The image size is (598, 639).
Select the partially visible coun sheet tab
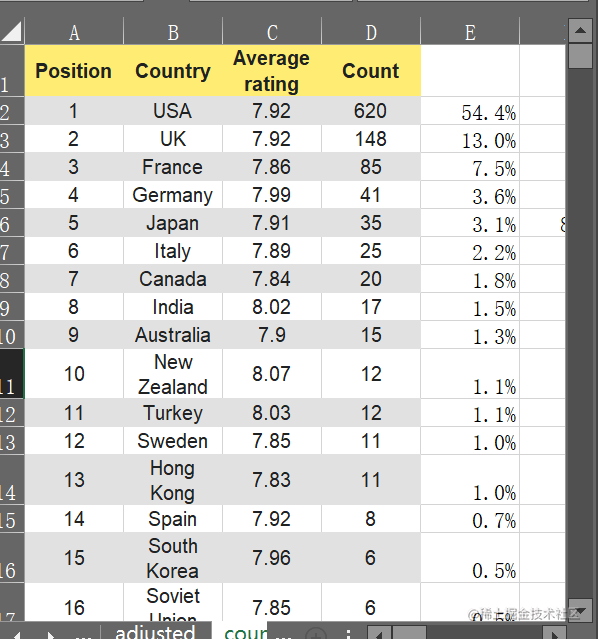(243, 631)
